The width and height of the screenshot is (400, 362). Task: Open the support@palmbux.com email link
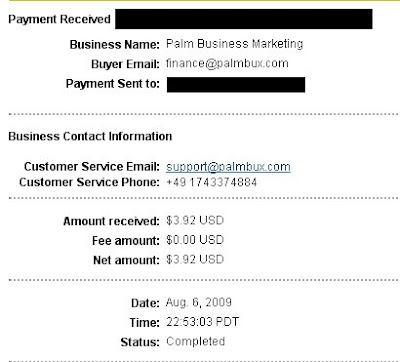[228, 167]
